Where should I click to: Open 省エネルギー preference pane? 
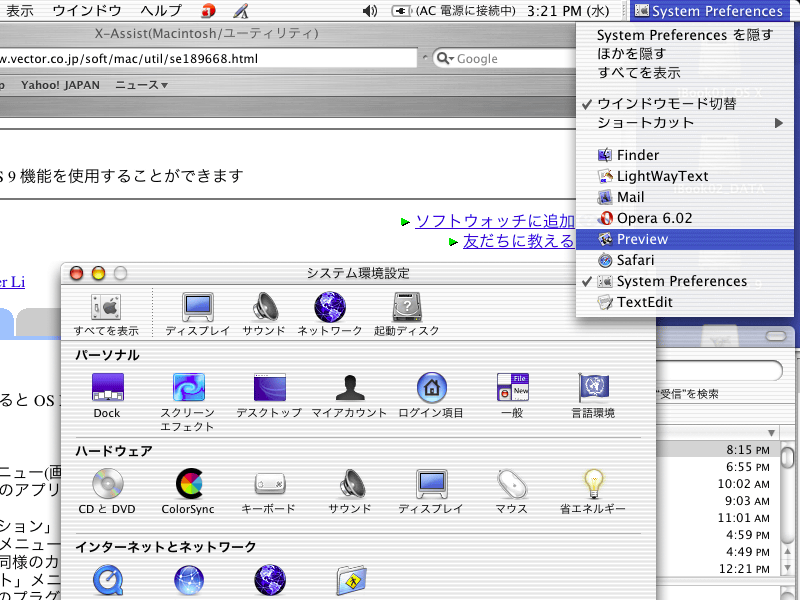click(593, 491)
